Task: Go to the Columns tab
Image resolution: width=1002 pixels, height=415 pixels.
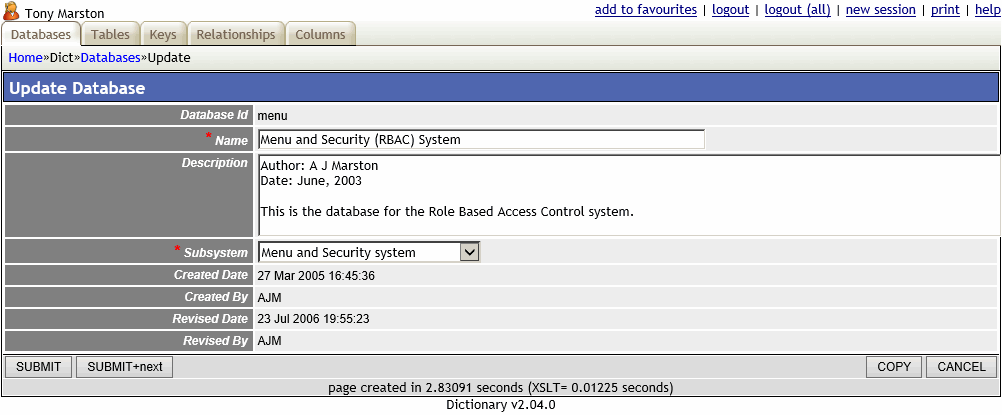Action: coord(320,34)
